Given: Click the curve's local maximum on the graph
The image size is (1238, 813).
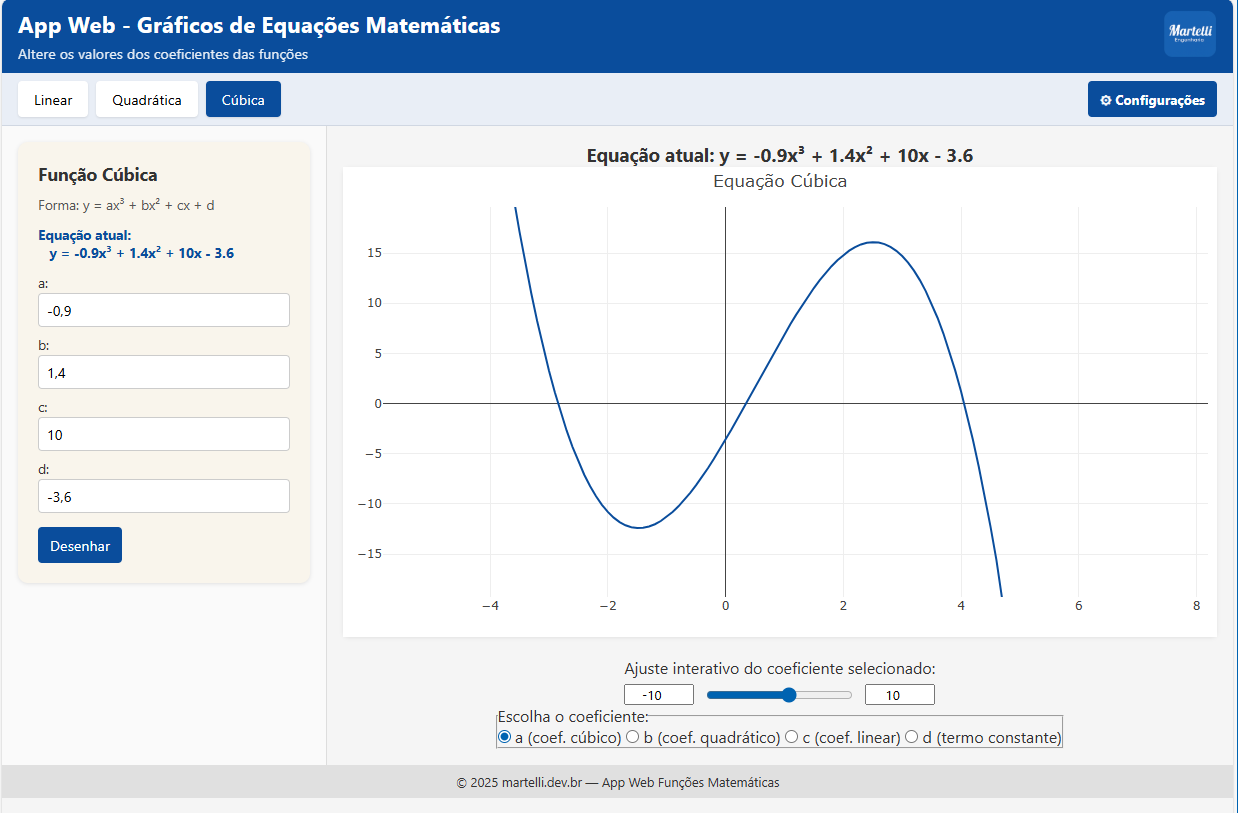Looking at the screenshot, I should pyautogui.click(x=873, y=242).
